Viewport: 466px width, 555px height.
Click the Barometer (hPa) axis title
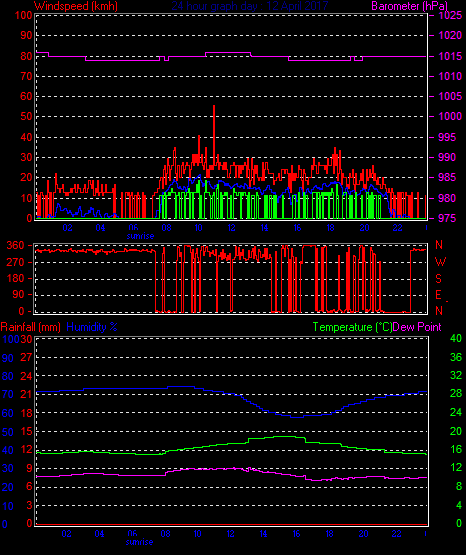[x=409, y=6]
